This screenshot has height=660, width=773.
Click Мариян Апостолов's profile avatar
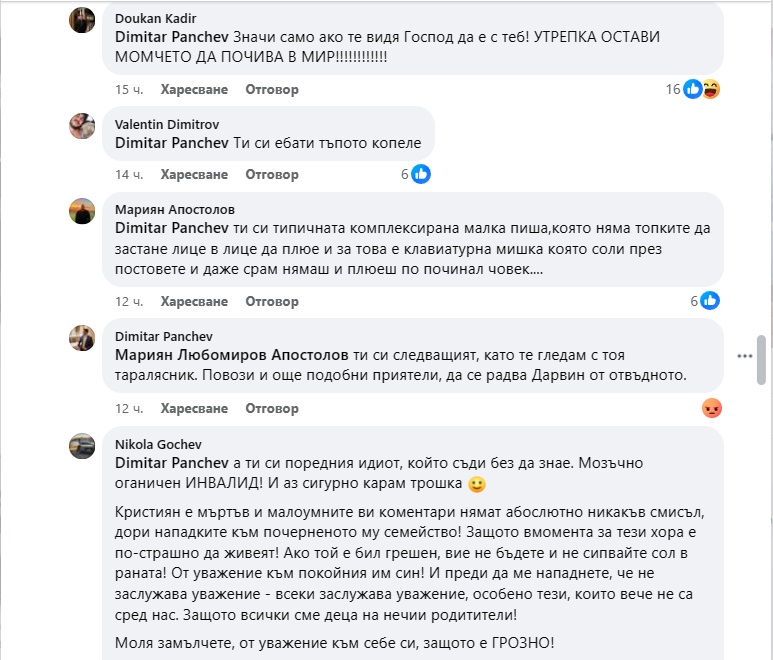pyautogui.click(x=82, y=211)
